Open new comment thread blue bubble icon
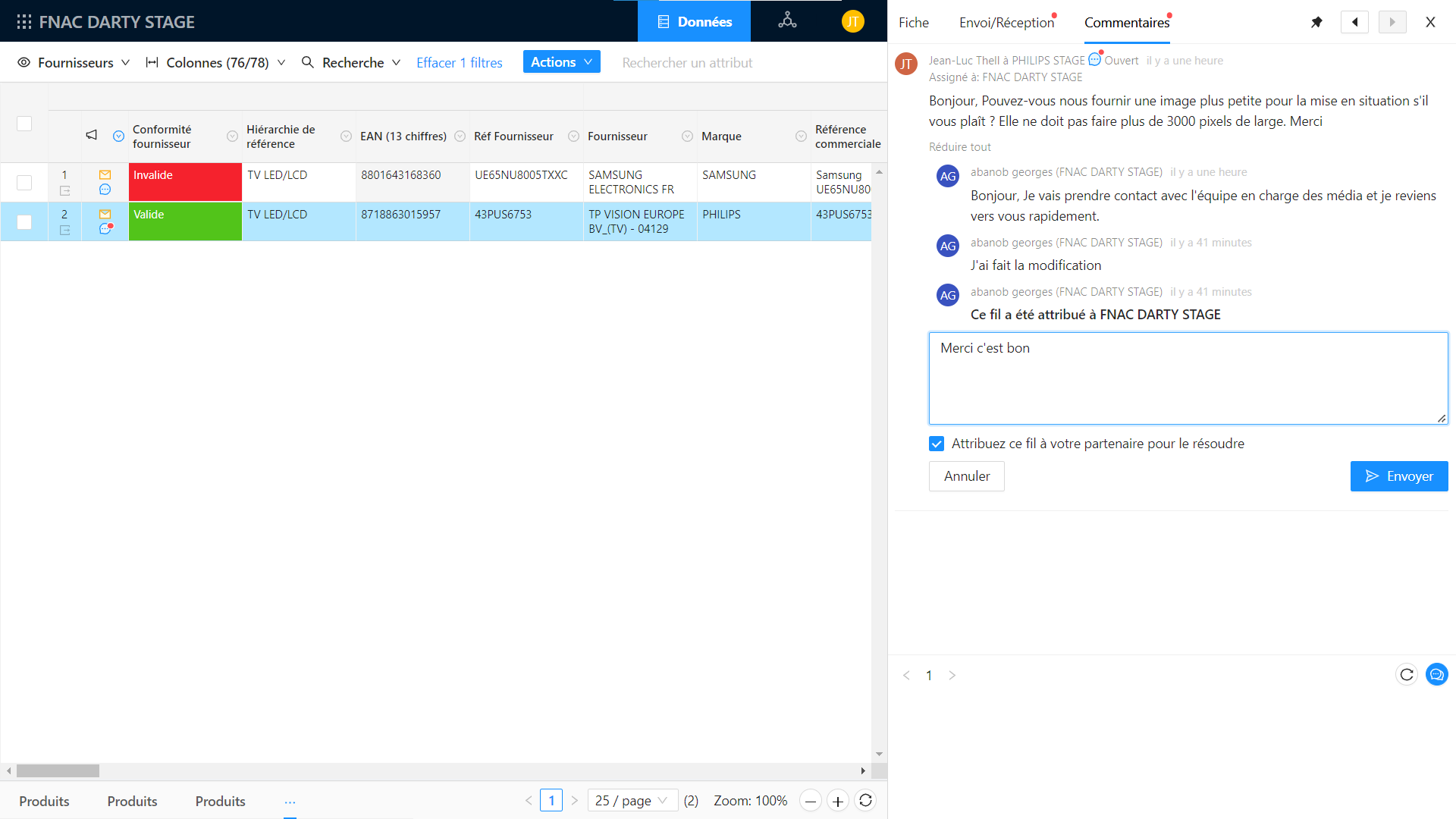 click(1436, 674)
